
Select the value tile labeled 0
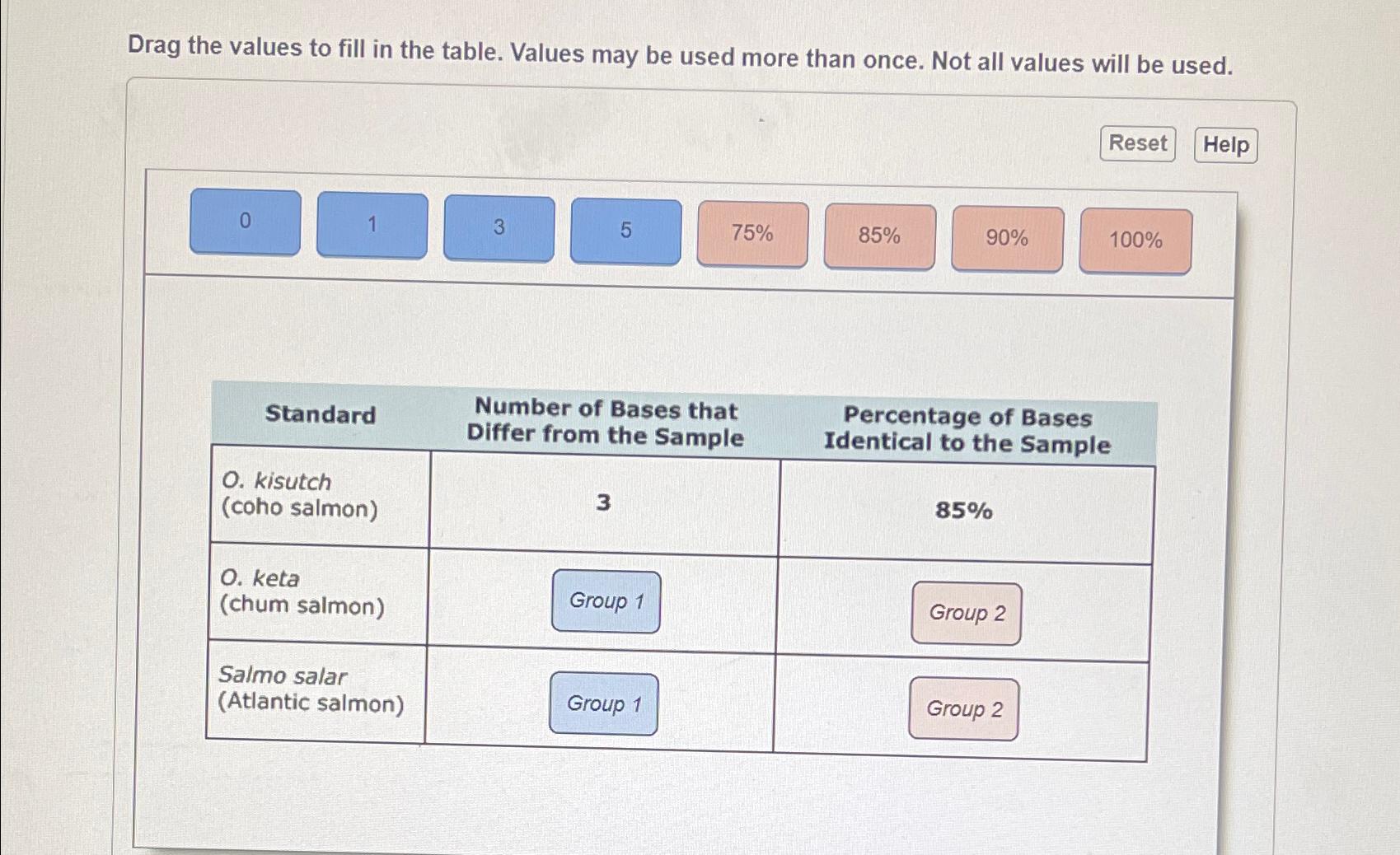(x=245, y=224)
